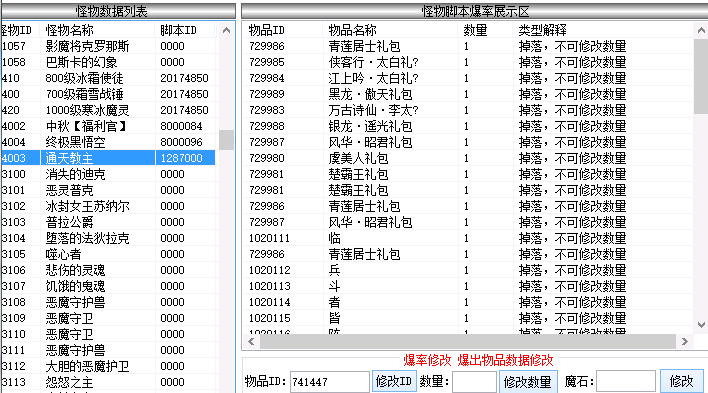
Task: Select monster row 消失的迪克
Action: coord(108,174)
